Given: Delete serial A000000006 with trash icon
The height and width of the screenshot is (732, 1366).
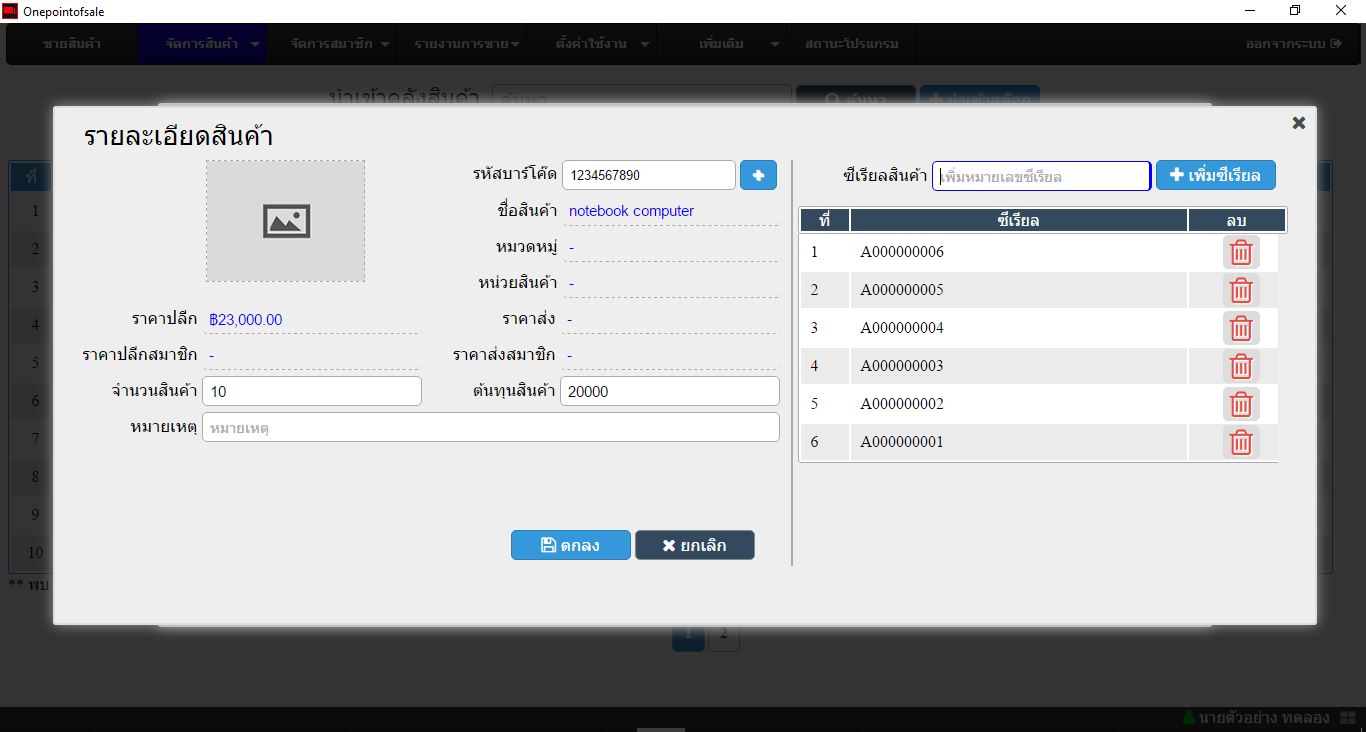Looking at the screenshot, I should tap(1240, 252).
